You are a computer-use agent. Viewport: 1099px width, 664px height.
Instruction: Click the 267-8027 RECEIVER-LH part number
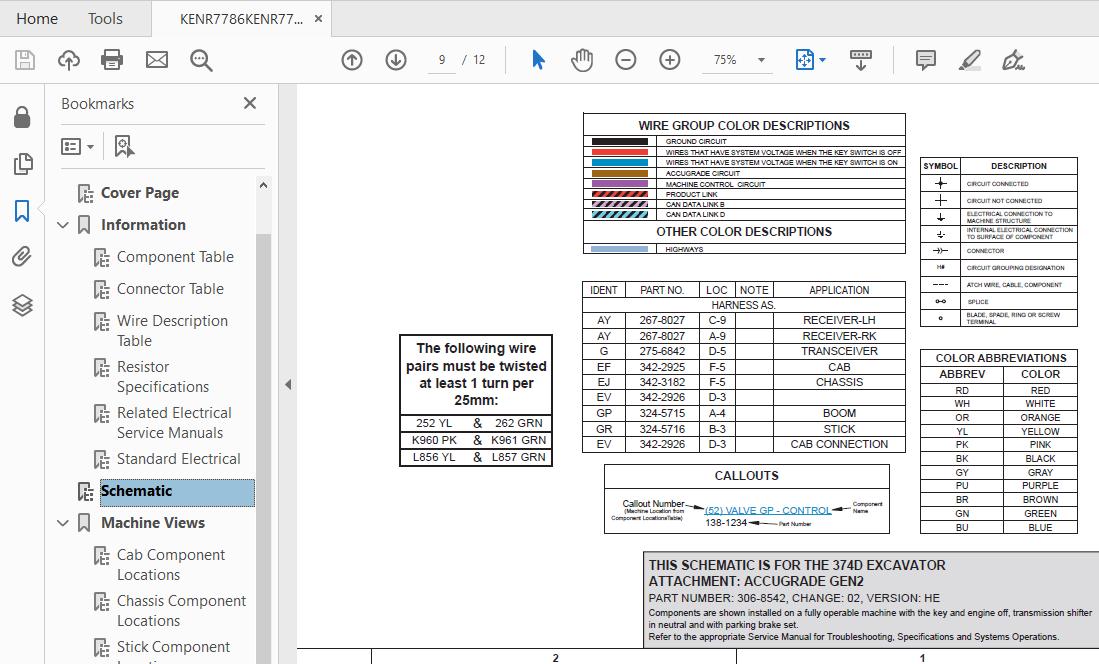662,320
